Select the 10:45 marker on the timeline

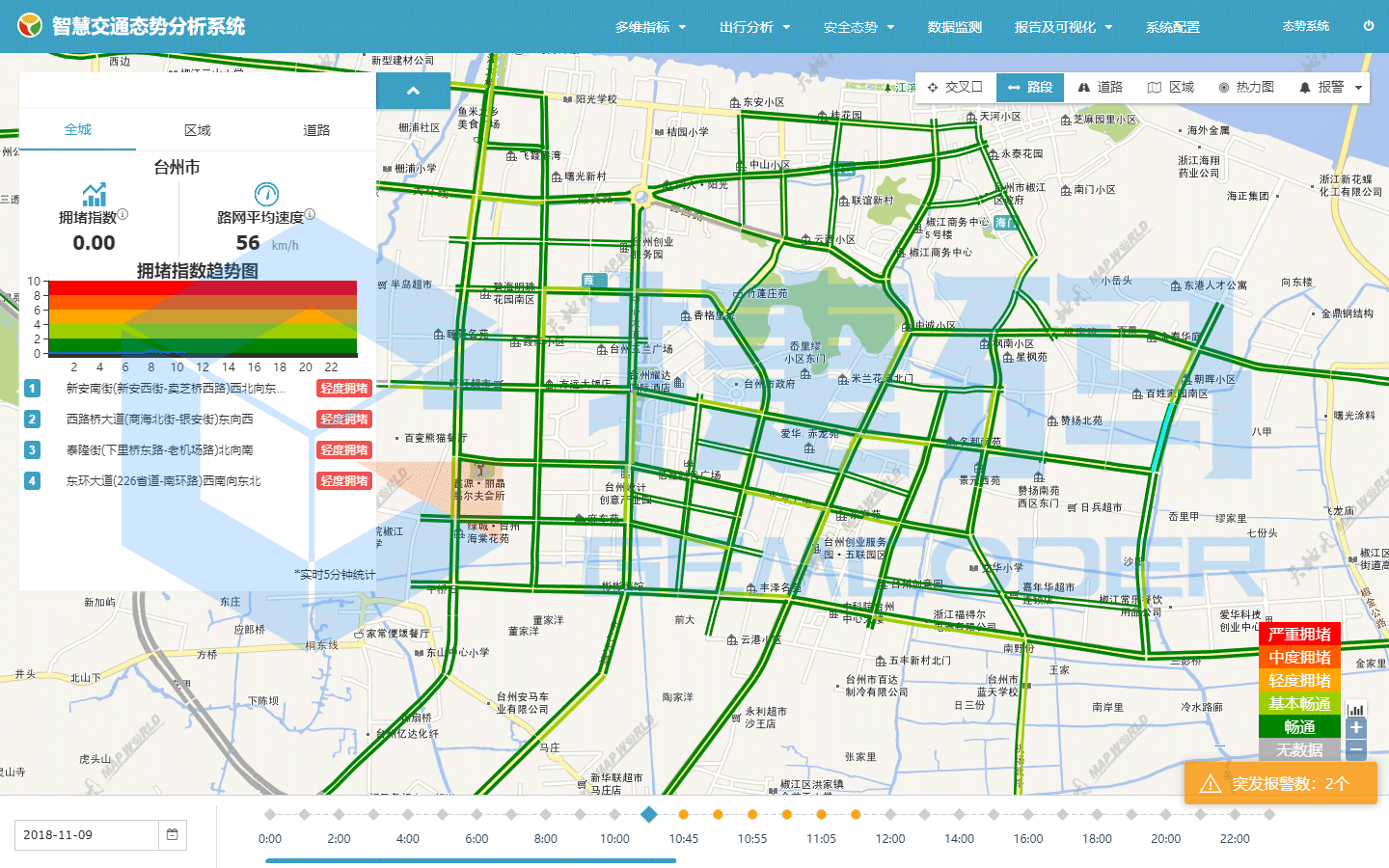click(683, 815)
